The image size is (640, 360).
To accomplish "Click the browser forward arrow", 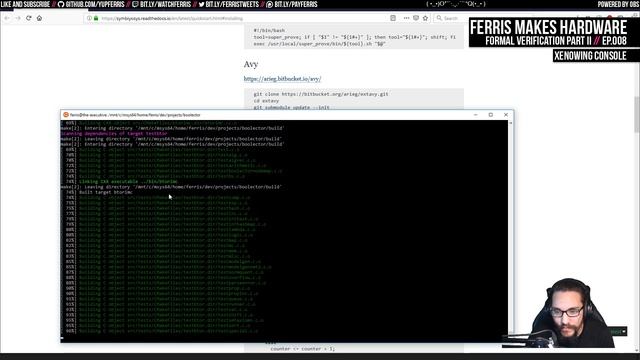I will (18, 18).
